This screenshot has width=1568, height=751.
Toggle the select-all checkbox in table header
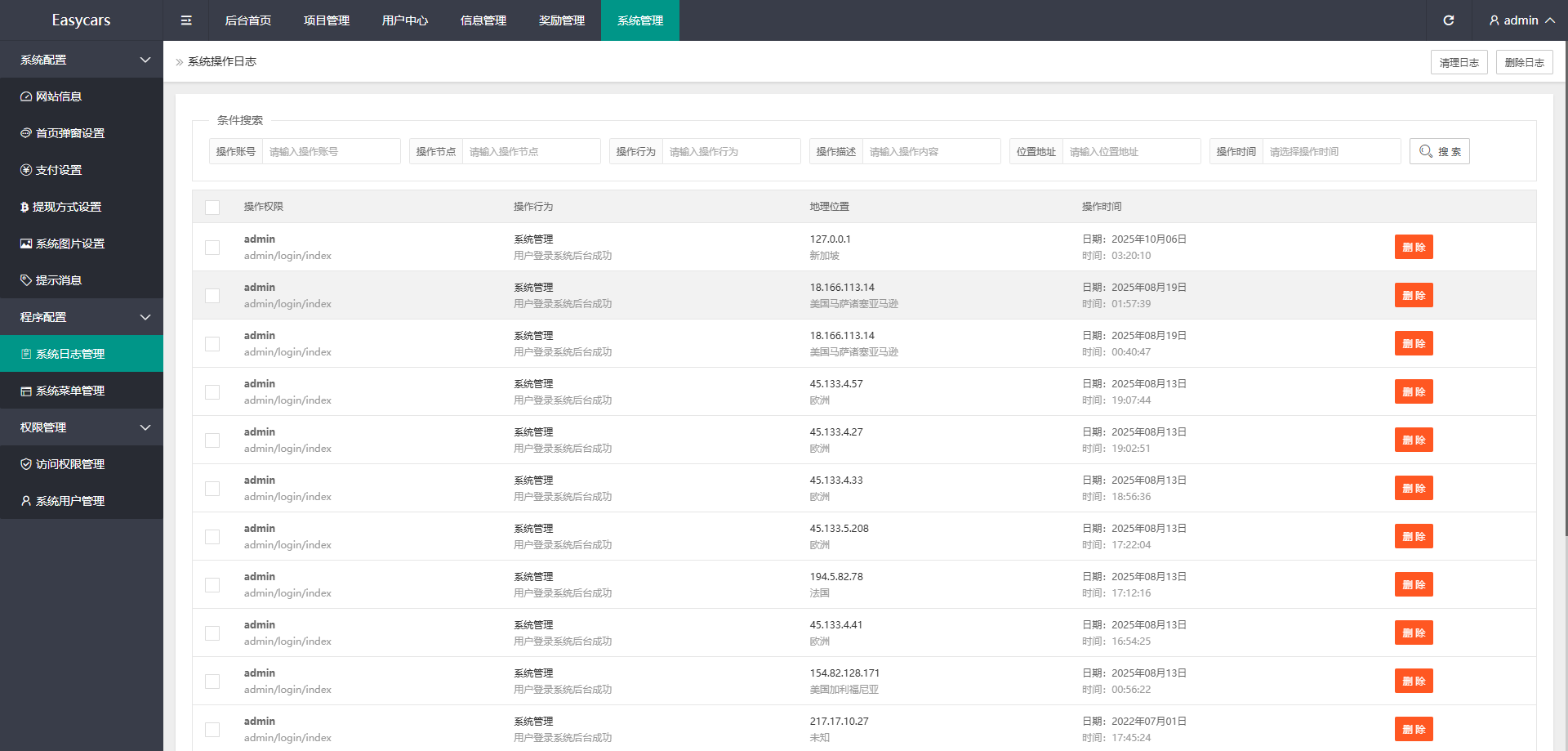coord(212,207)
